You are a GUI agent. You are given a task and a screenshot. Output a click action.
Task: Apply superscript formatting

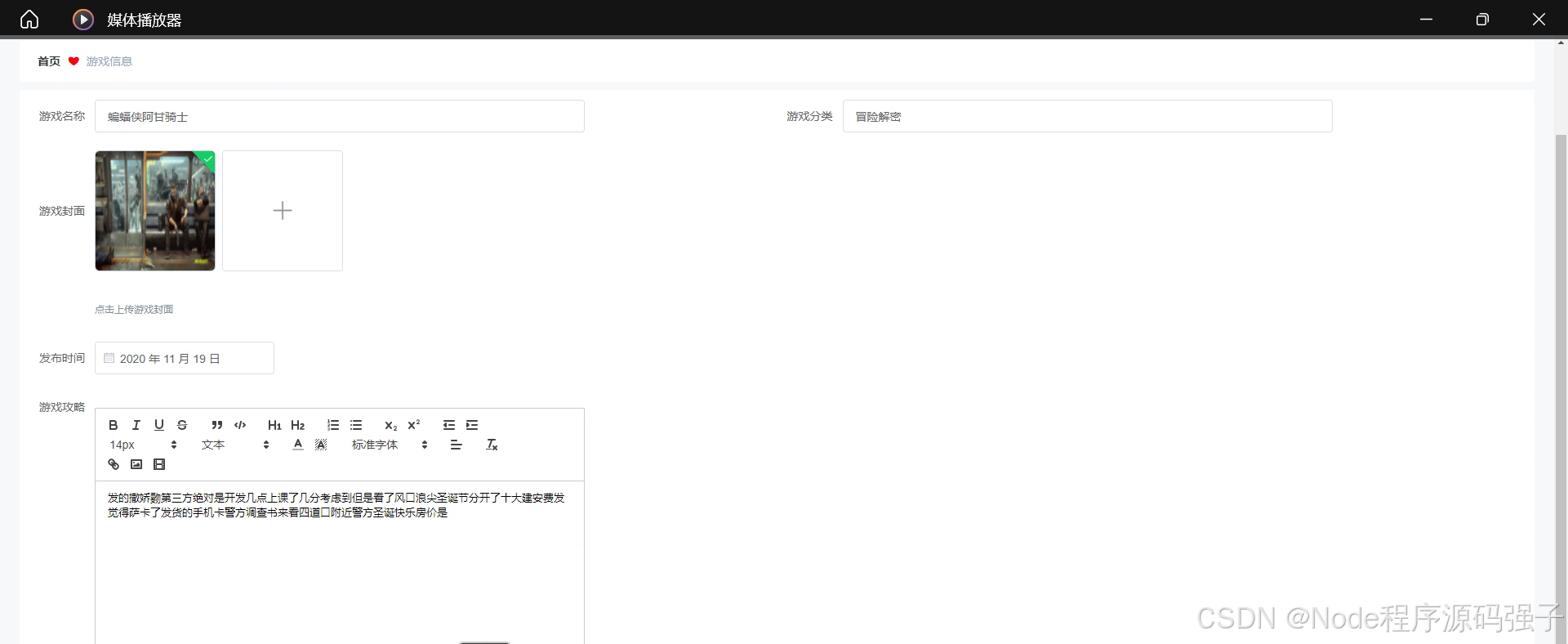click(414, 425)
